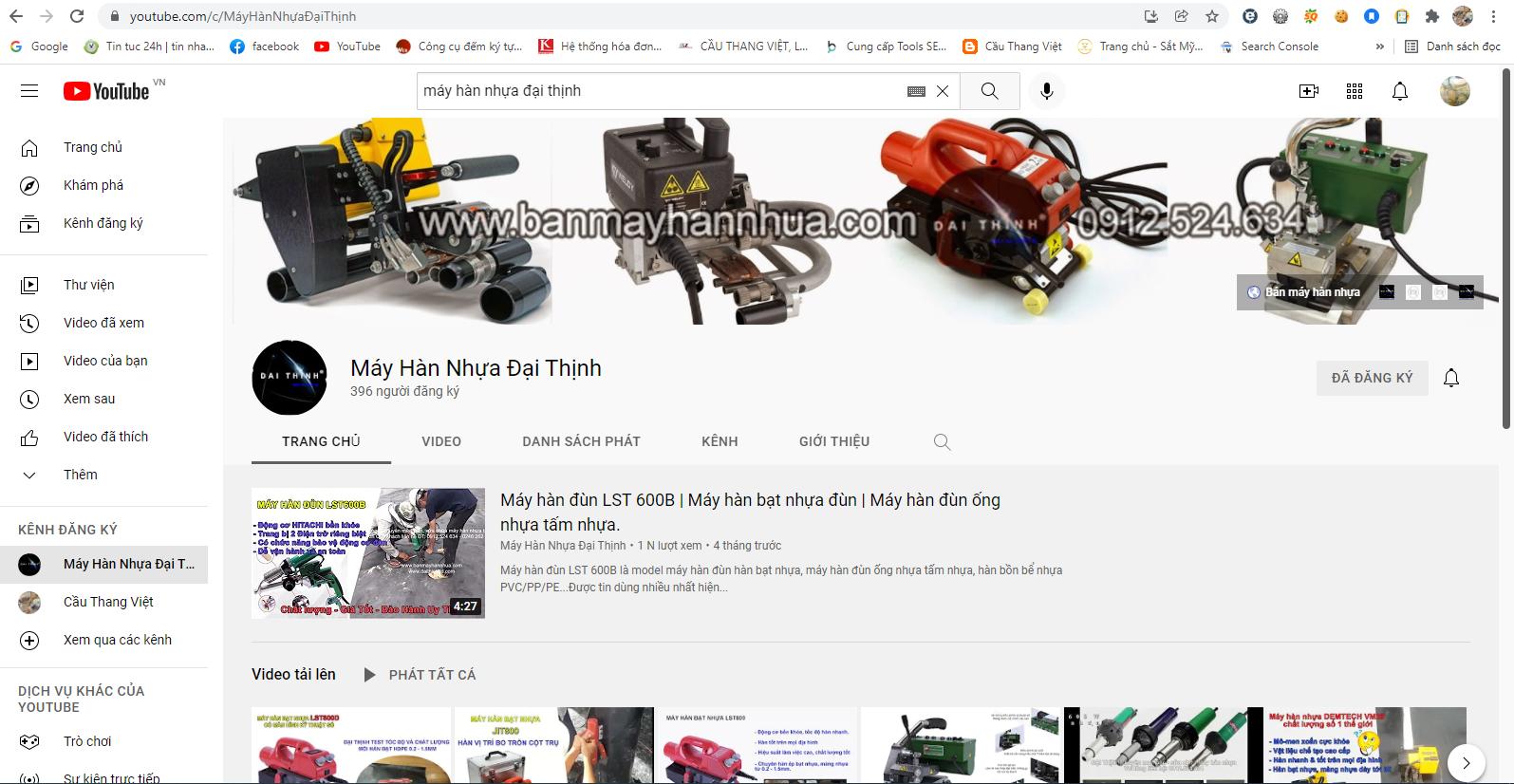
Task: Click in the YouTube search input field
Action: coord(660,91)
